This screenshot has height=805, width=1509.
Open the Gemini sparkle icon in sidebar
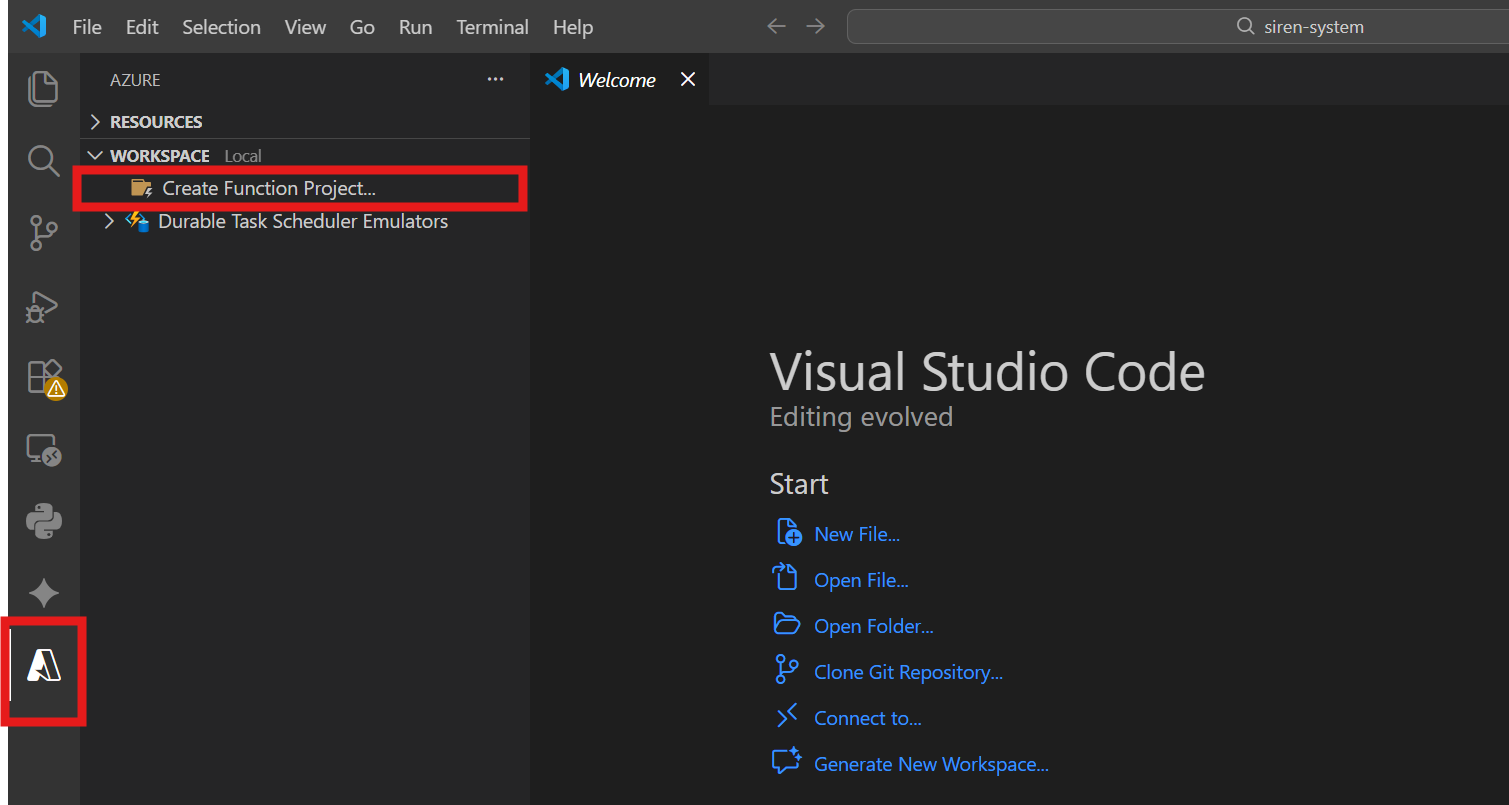[43, 594]
